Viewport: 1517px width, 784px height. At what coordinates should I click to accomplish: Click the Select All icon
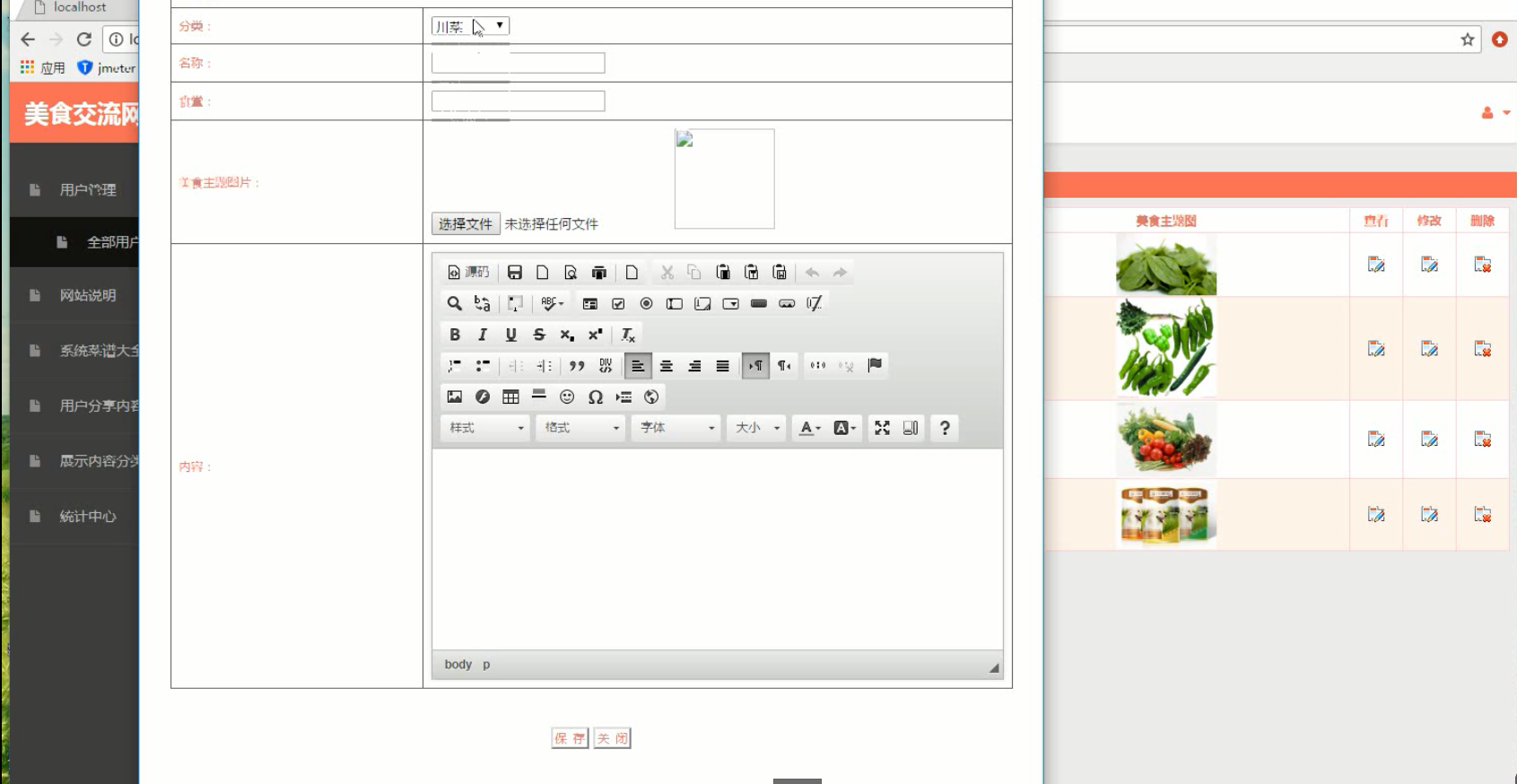pos(515,304)
